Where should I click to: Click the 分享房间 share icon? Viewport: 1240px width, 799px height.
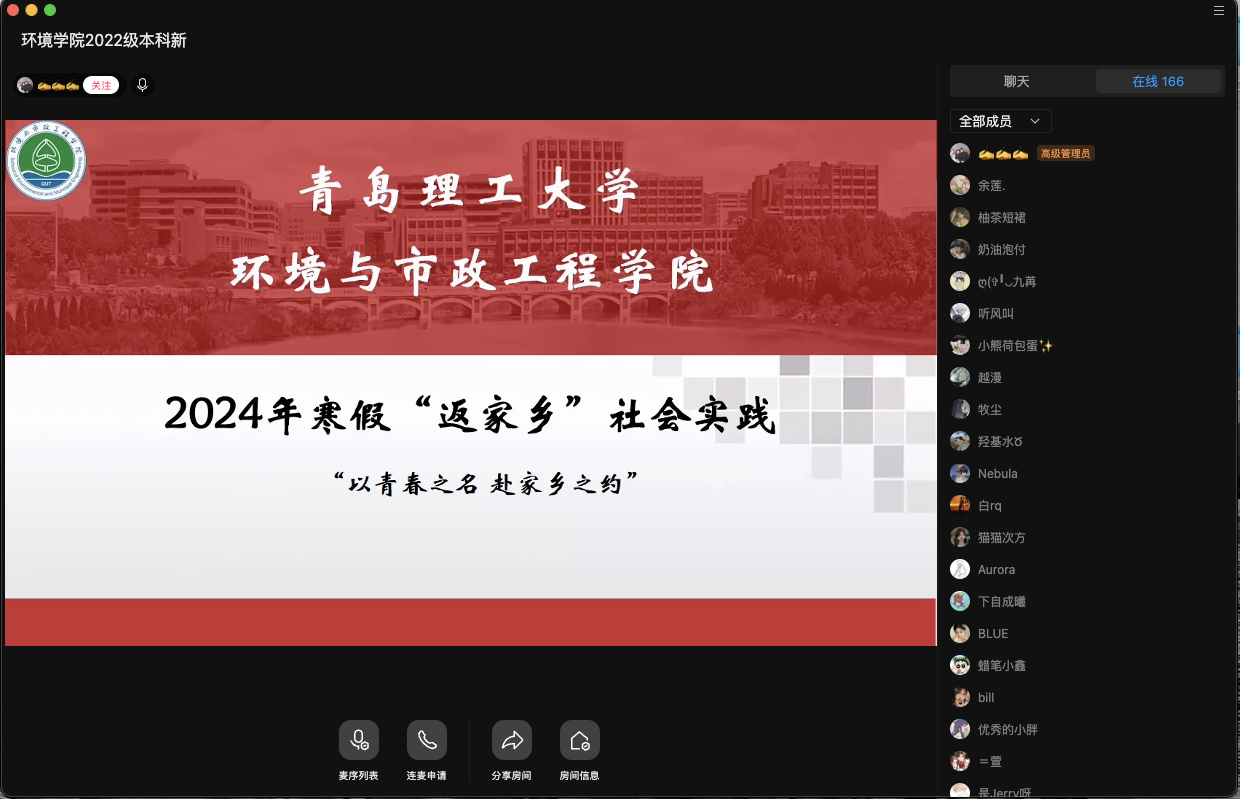511,740
